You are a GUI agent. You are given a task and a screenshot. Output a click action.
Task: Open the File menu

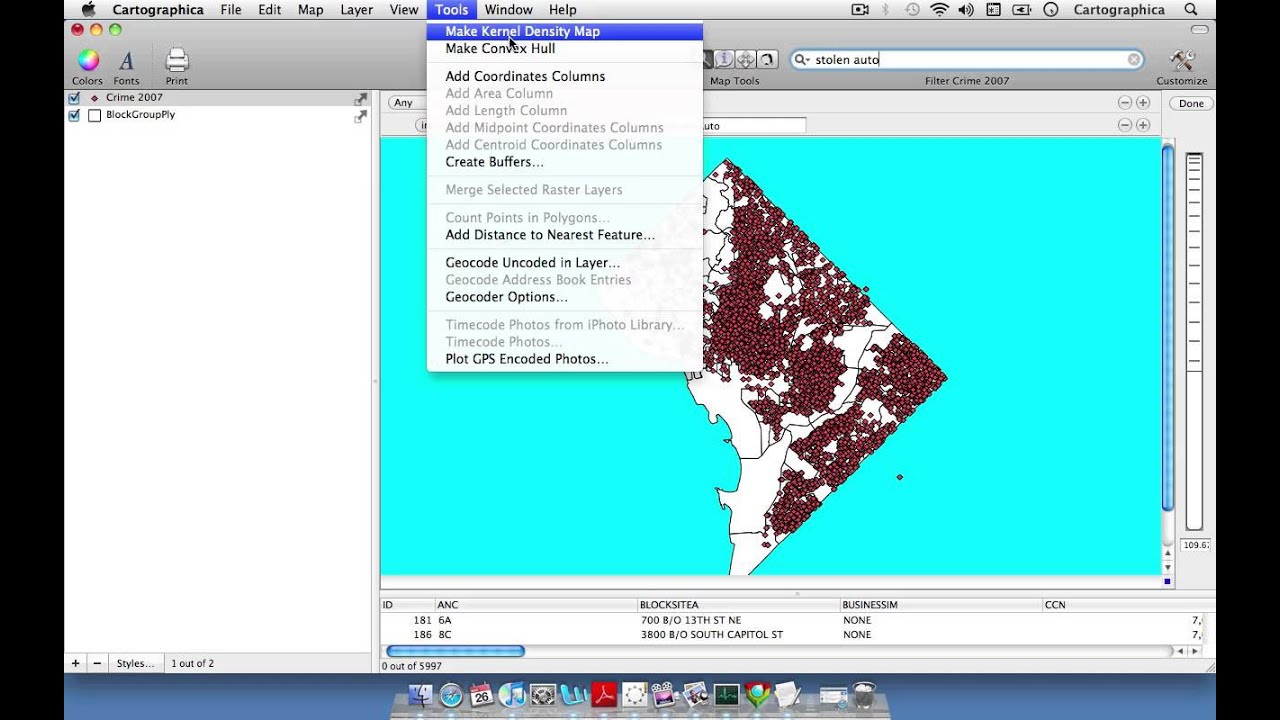231,10
